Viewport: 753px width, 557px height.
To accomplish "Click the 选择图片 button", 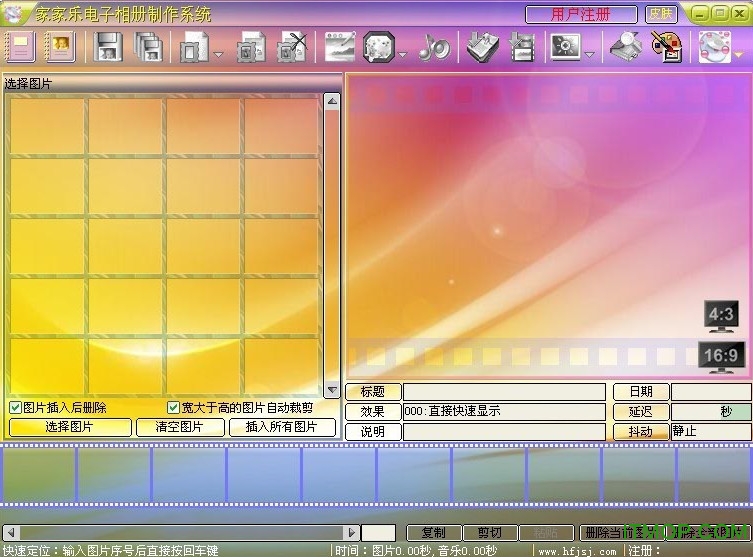I will [69, 427].
